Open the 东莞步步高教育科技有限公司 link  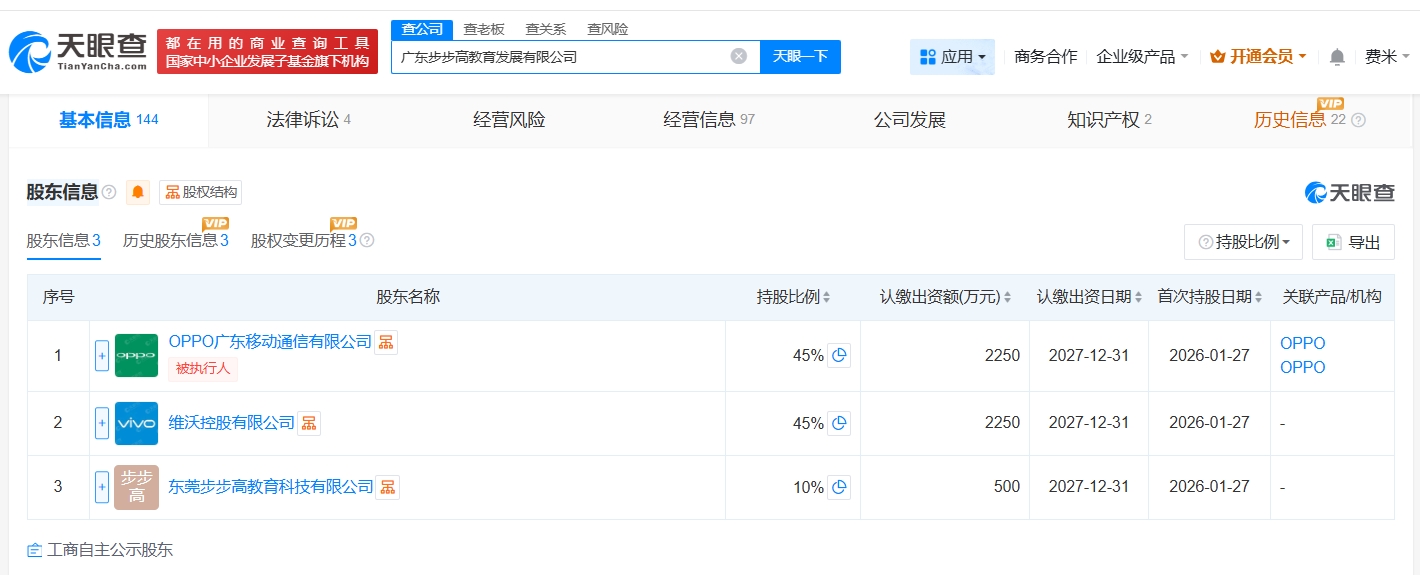point(270,487)
